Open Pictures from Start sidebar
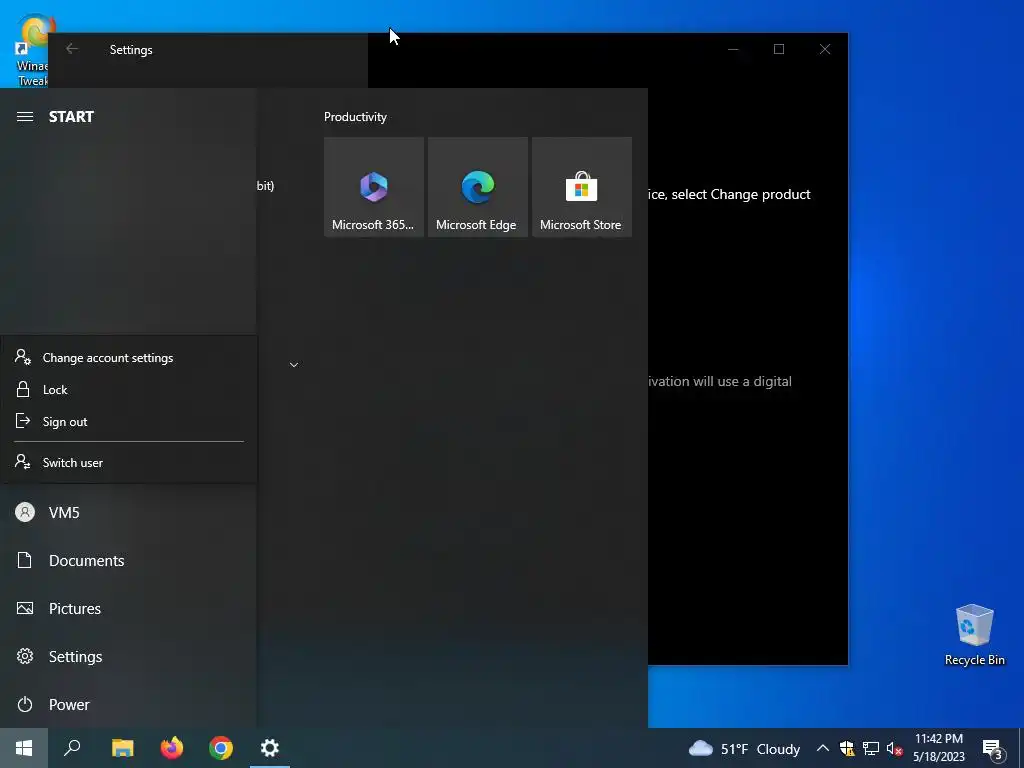The width and height of the screenshot is (1024, 768). [128, 609]
